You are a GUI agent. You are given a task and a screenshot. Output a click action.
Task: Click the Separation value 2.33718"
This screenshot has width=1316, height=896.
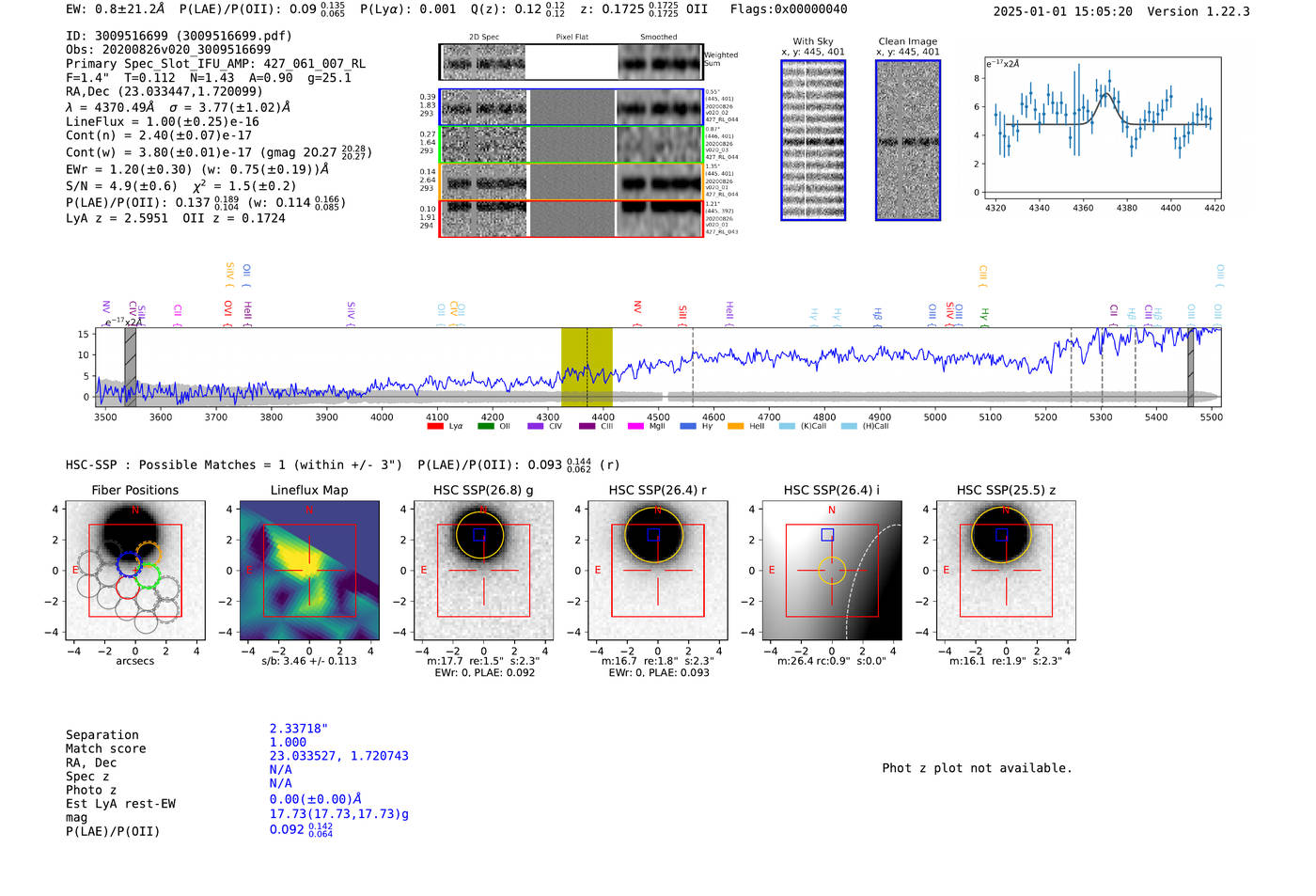[299, 729]
